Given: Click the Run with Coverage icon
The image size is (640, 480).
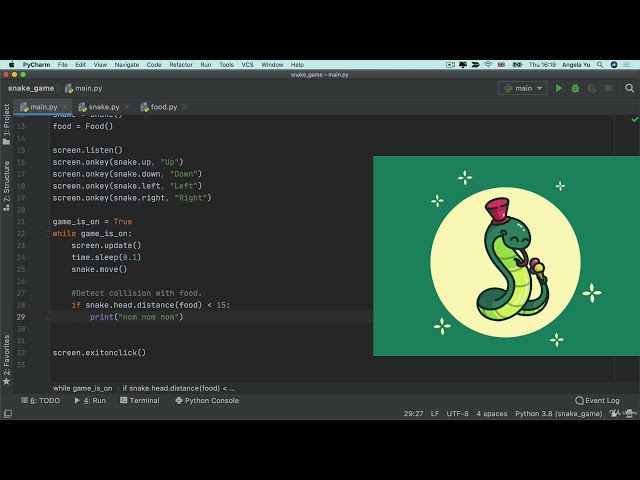Looking at the screenshot, I should (591, 88).
